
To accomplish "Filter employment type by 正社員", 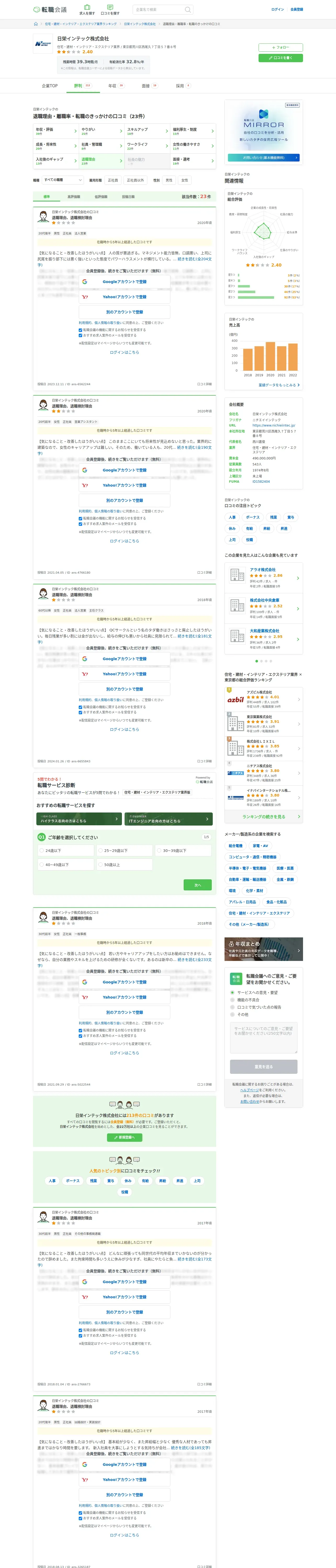I will click(x=113, y=180).
